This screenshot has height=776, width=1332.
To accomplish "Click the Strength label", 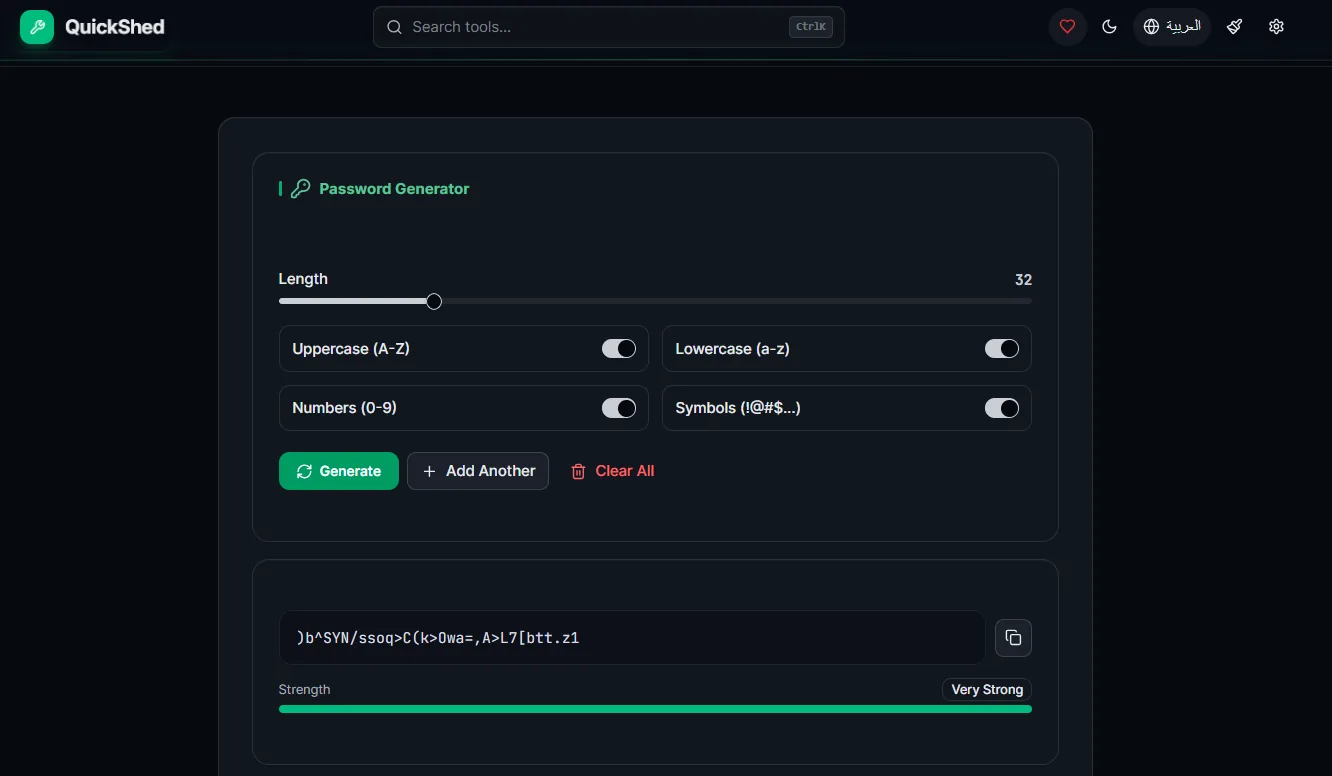I will (305, 689).
